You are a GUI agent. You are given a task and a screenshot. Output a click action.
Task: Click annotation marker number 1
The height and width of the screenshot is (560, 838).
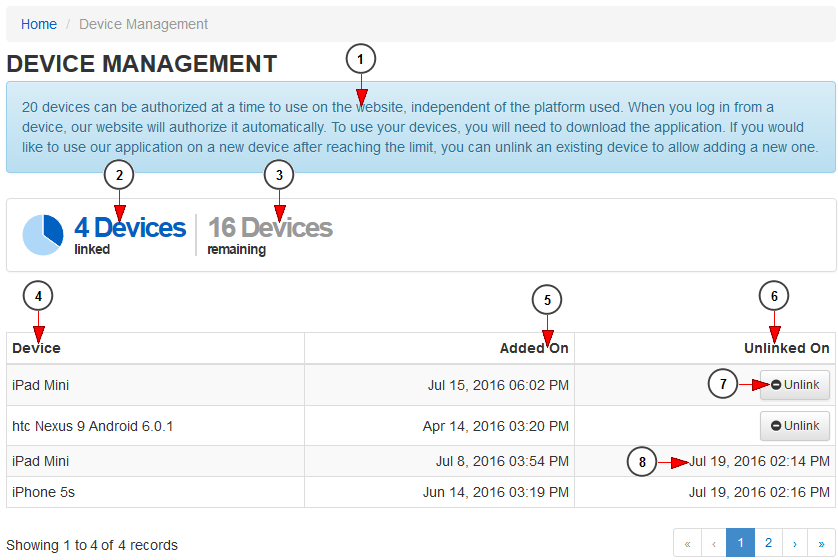click(x=361, y=59)
